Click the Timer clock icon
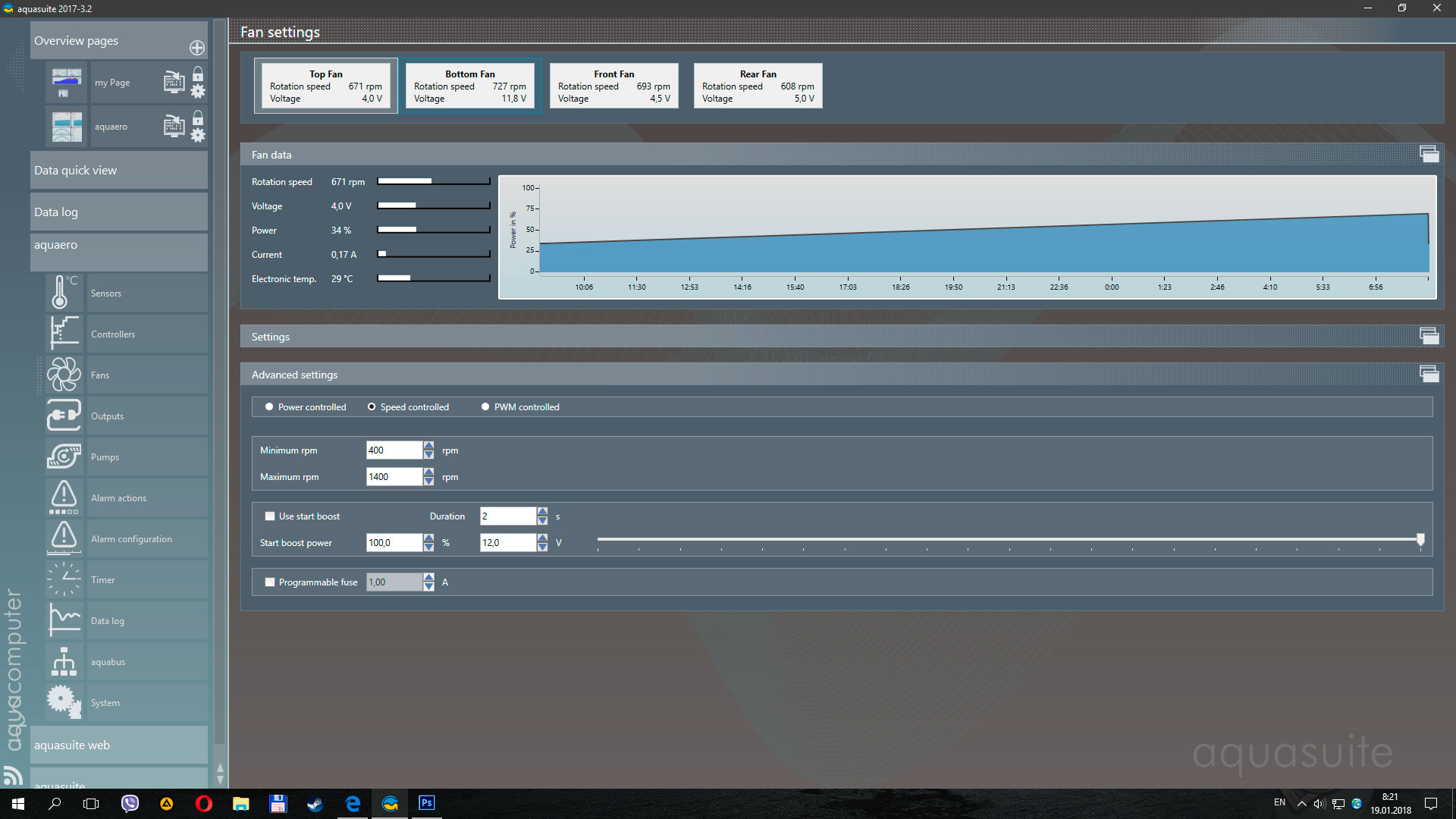 click(64, 579)
